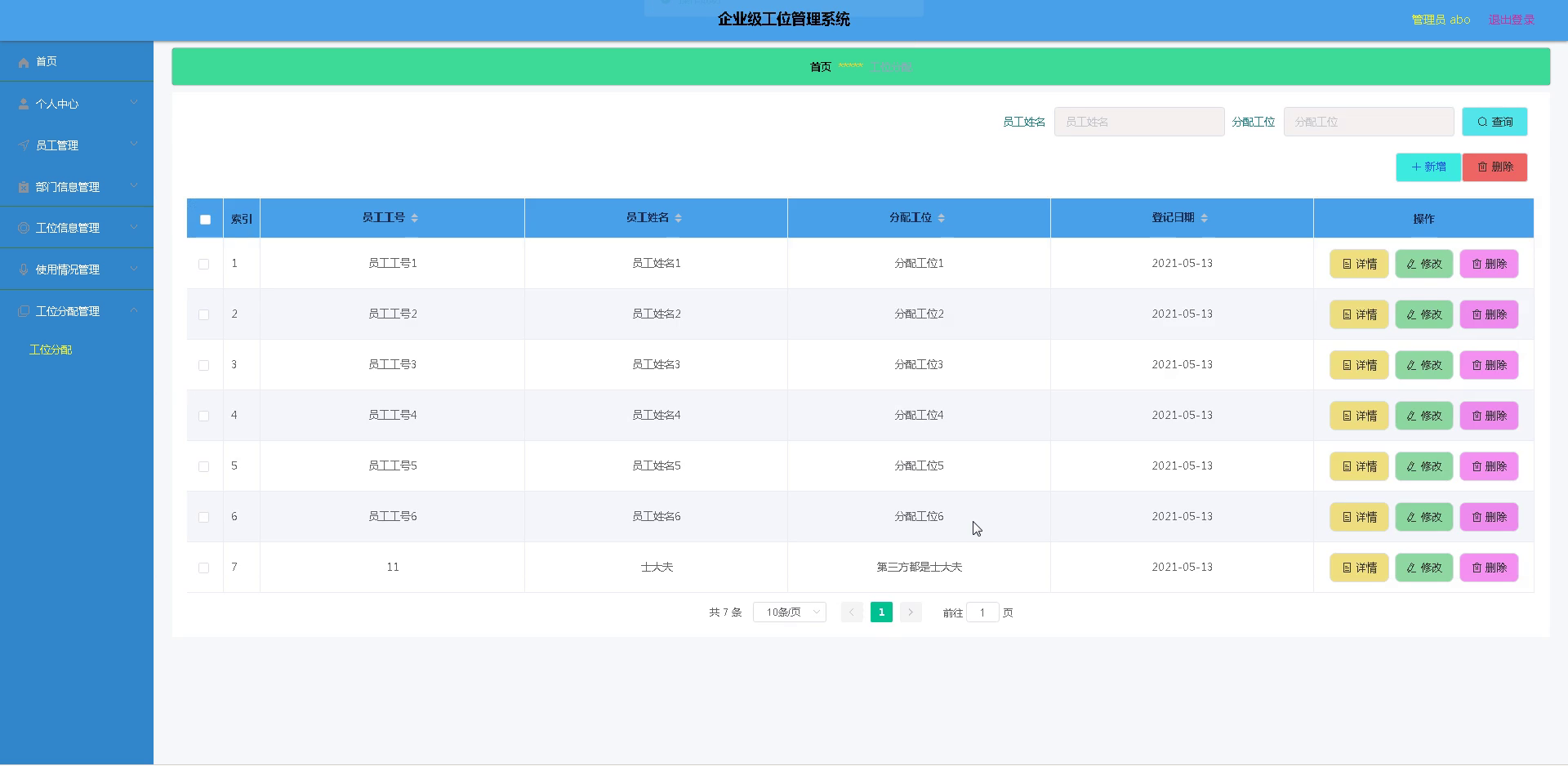Focus the 前往 page jump input
This screenshot has height=766, width=1568.
tap(982, 612)
